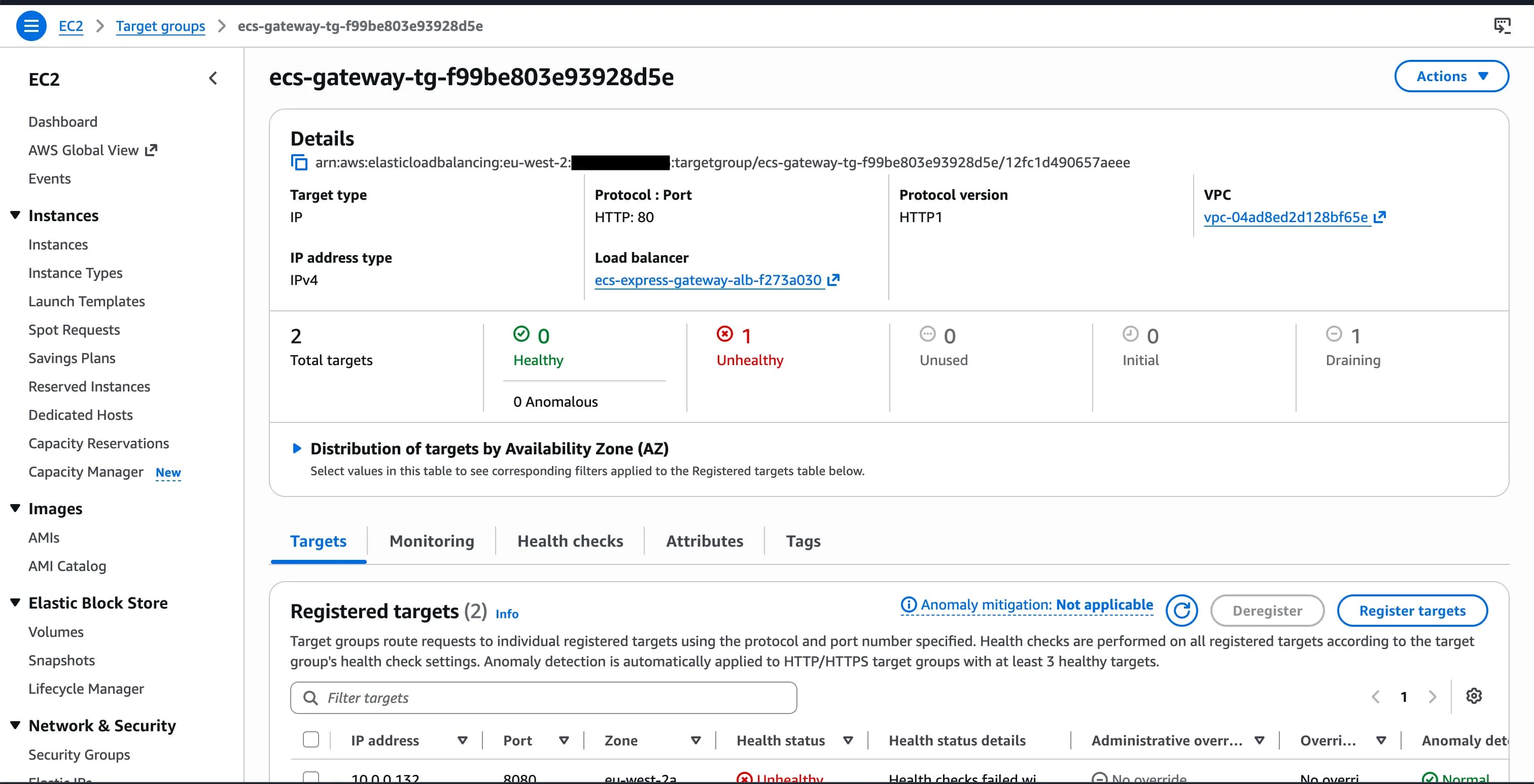
Task: Open Lifecycle Manager in the sidebar
Action: click(86, 689)
